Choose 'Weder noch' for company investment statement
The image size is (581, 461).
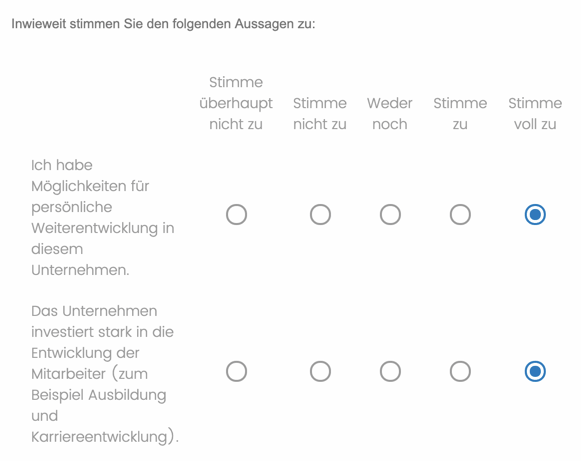point(390,371)
